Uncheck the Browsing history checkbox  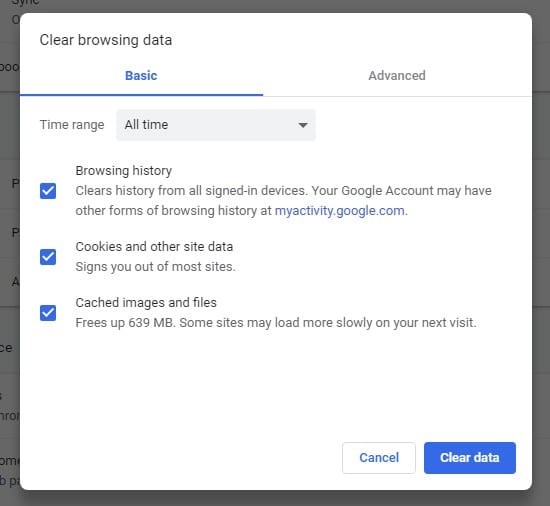pyautogui.click(x=48, y=191)
